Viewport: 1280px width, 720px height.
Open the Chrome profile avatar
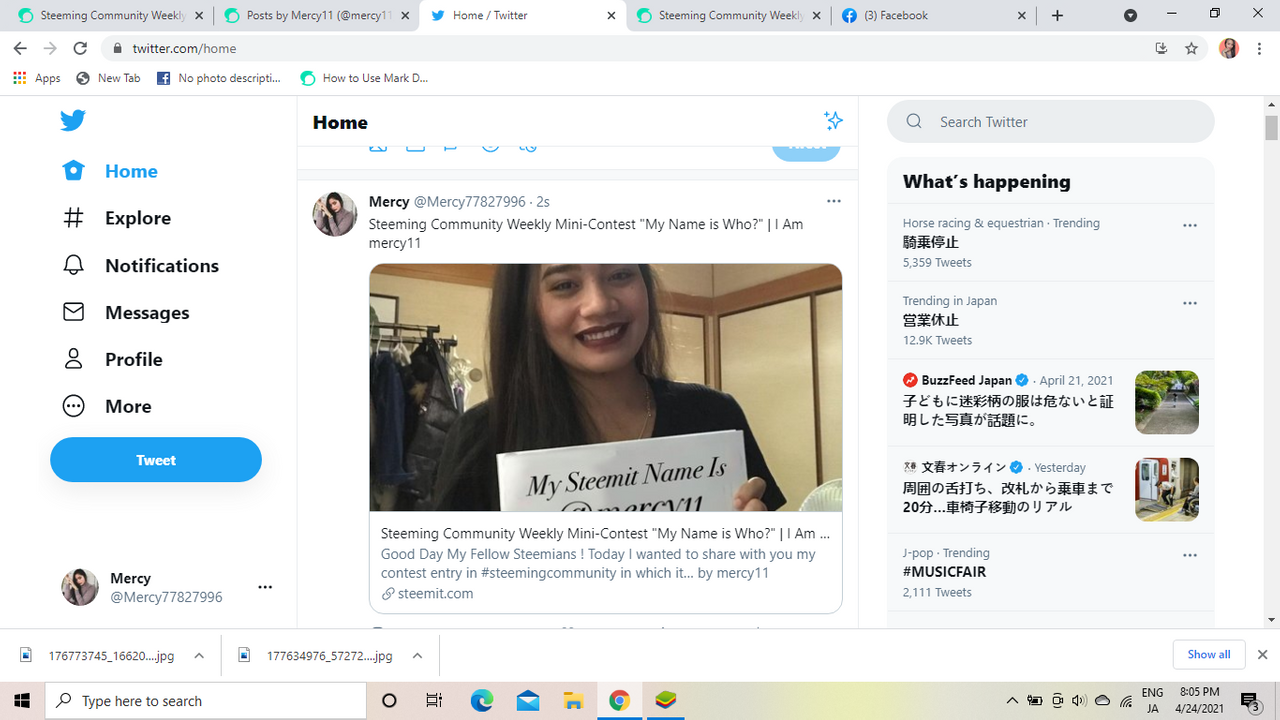tap(1229, 48)
